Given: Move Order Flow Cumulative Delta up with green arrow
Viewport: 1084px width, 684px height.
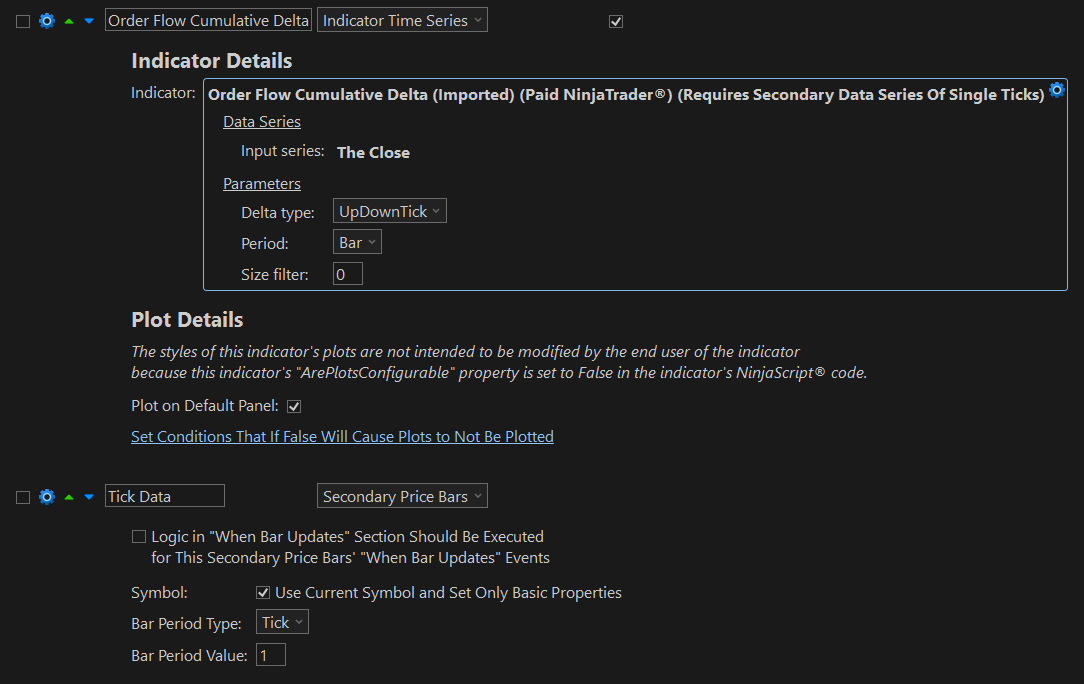Looking at the screenshot, I should point(69,21).
